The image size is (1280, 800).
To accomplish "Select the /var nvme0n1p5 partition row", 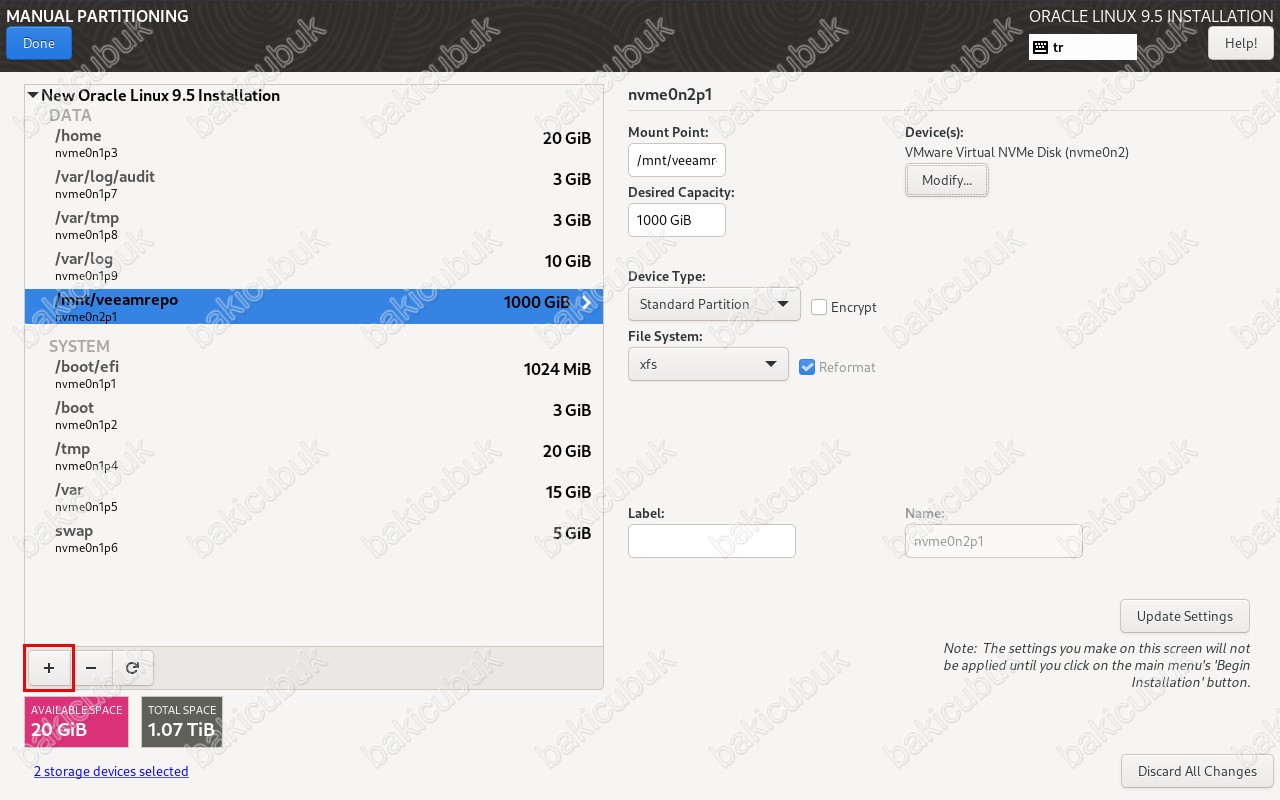I will (x=314, y=497).
